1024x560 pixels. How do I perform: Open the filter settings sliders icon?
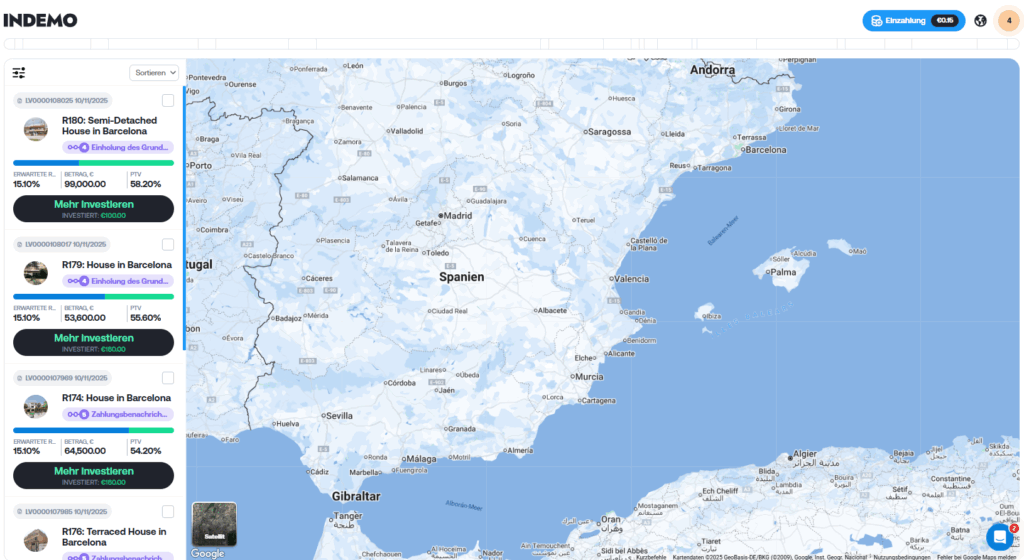[x=19, y=73]
